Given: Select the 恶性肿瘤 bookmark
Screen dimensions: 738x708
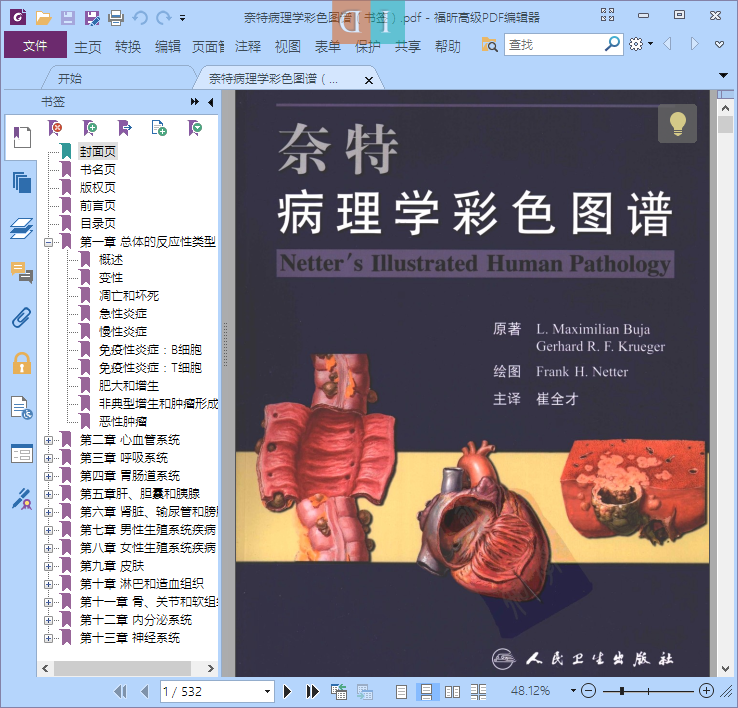Looking at the screenshot, I should pyautogui.click(x=123, y=421).
